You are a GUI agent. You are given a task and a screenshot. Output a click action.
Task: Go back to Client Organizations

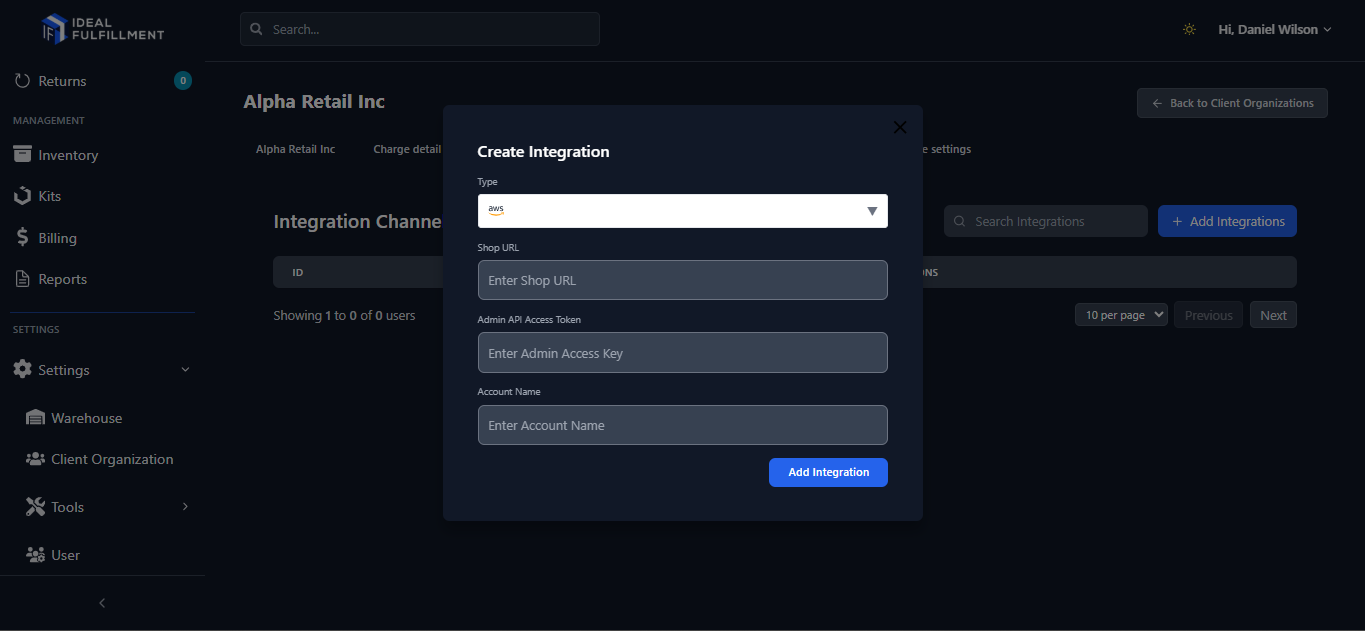coord(1232,103)
